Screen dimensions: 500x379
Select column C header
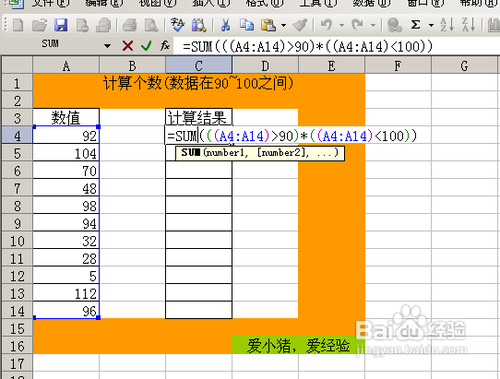[x=199, y=66]
